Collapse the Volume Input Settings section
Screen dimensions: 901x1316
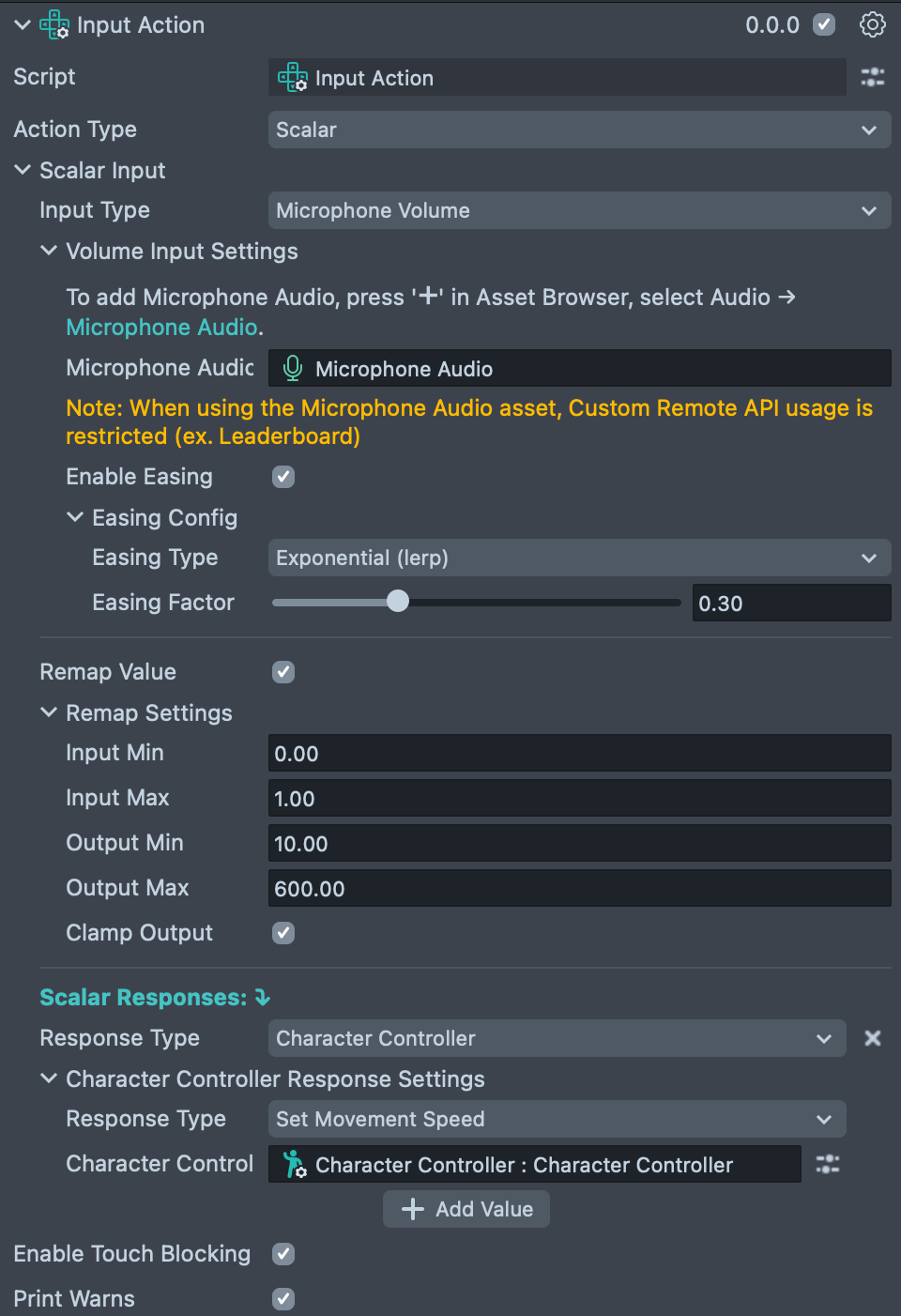tap(49, 251)
